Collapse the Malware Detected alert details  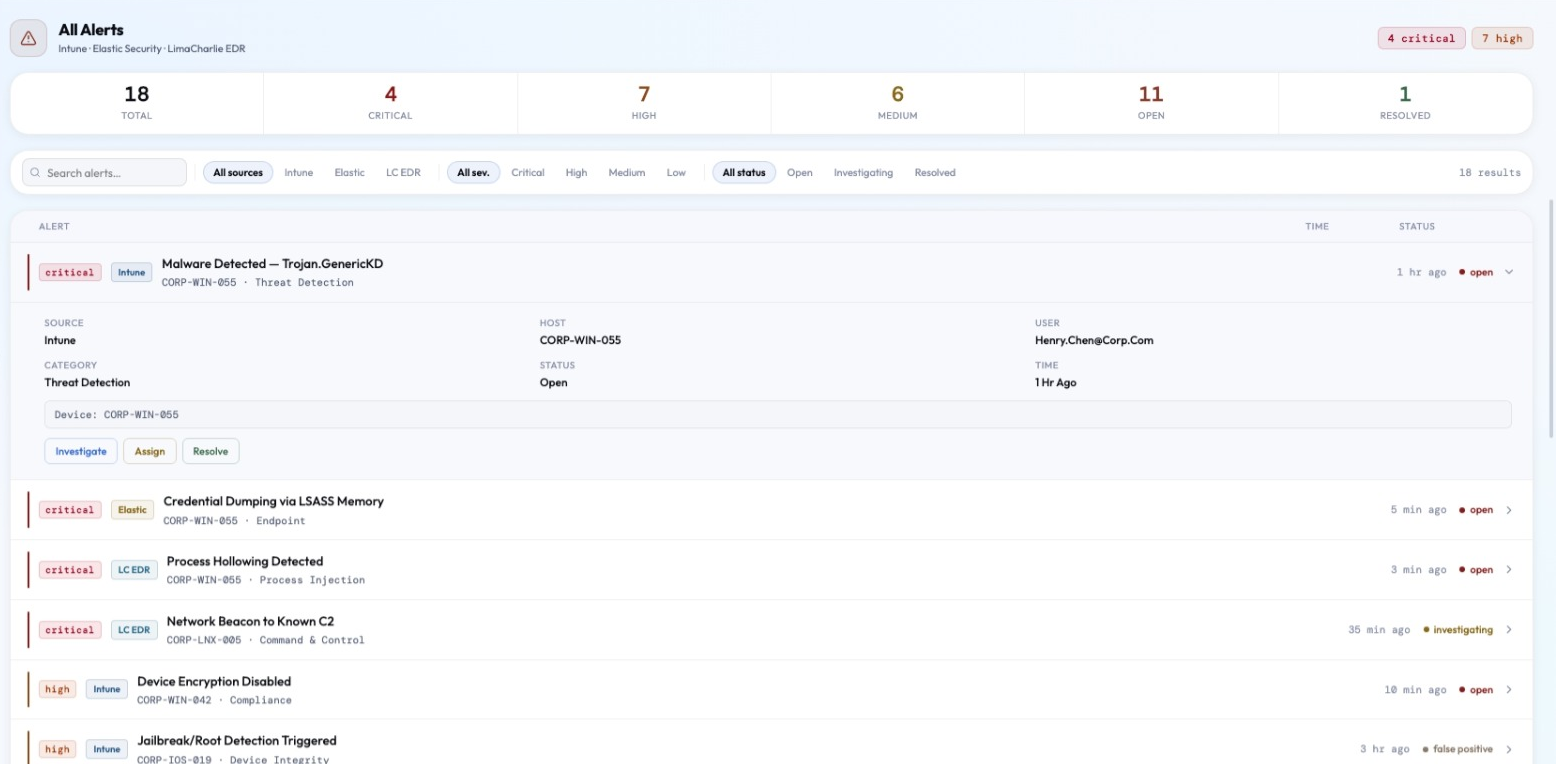coord(1509,272)
